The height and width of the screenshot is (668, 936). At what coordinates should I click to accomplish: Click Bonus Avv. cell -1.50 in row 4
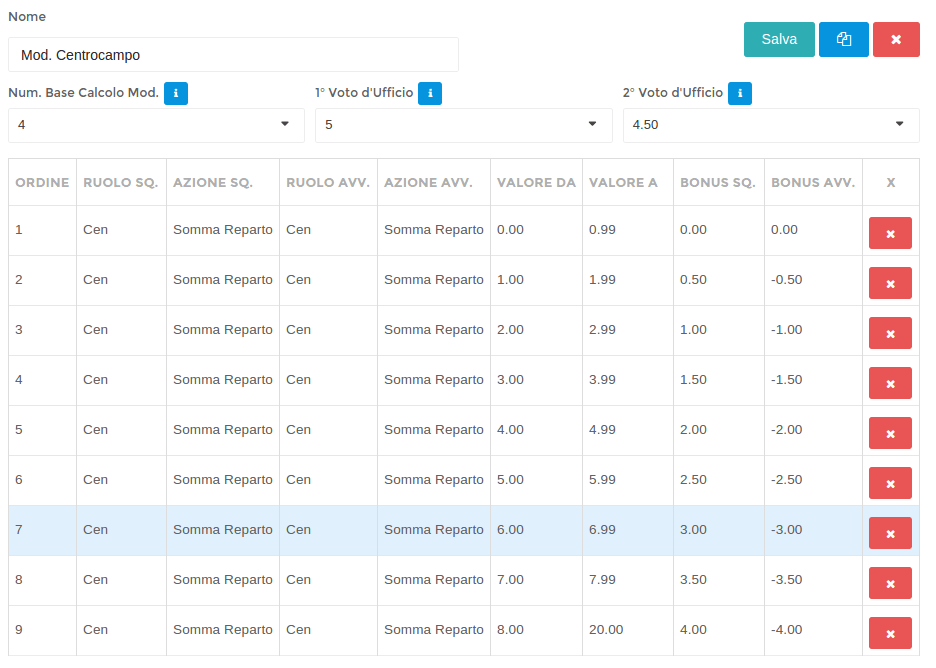click(787, 380)
